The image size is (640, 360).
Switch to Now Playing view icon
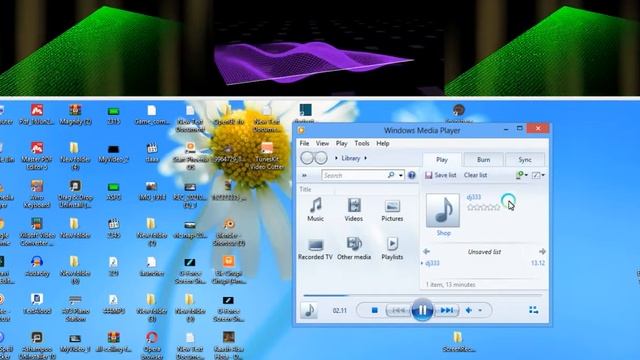[533, 310]
